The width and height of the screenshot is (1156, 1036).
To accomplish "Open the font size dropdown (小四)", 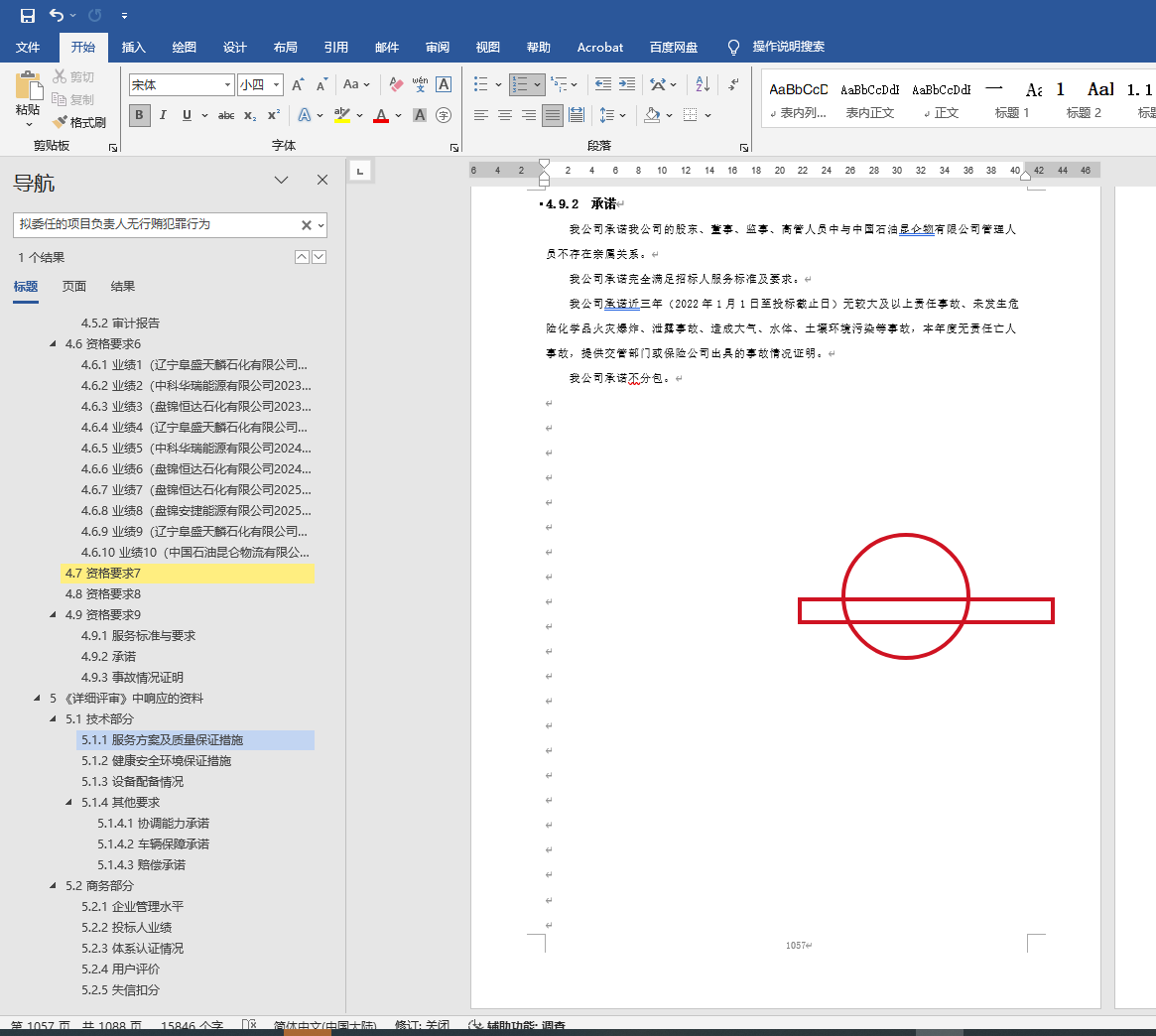I will pos(277,85).
